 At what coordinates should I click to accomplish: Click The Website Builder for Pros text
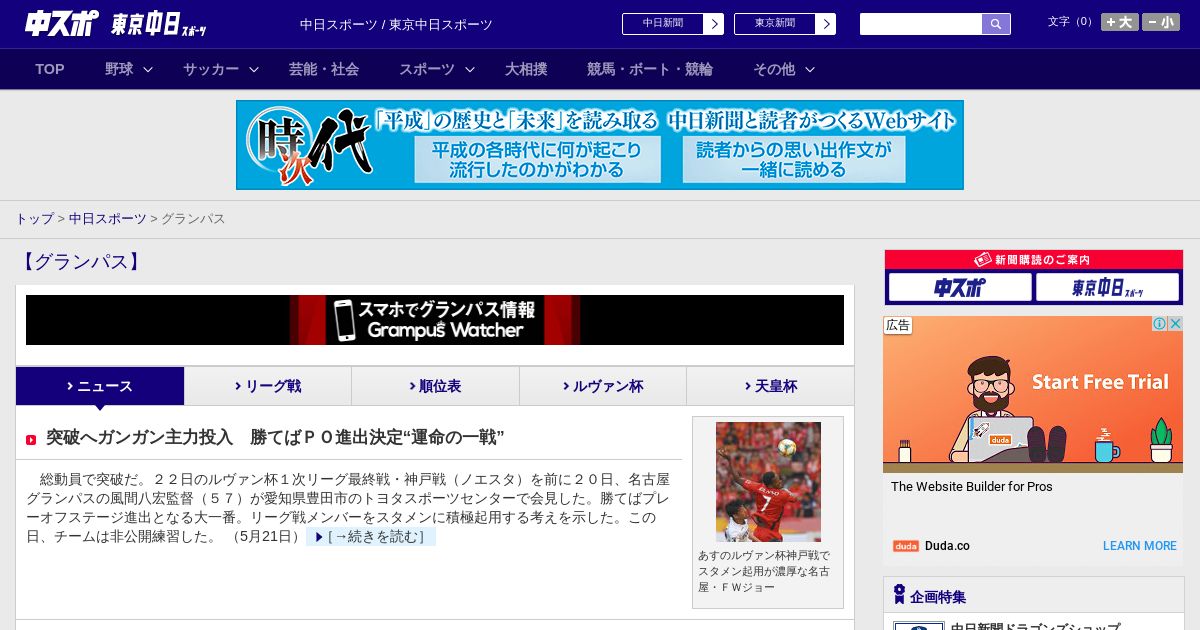tap(972, 487)
